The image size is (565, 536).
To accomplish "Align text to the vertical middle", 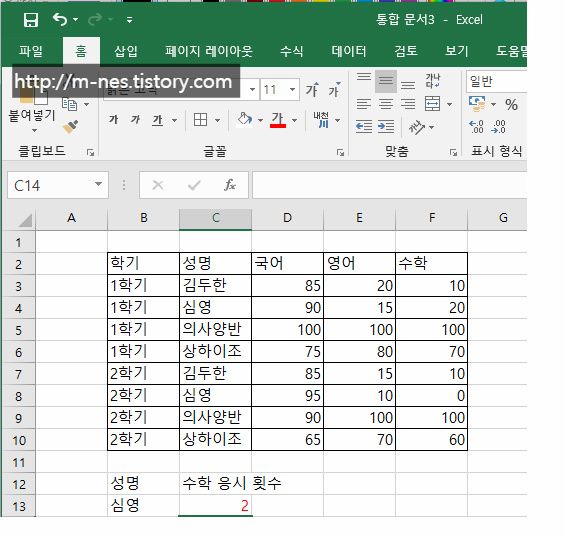I will [x=386, y=81].
